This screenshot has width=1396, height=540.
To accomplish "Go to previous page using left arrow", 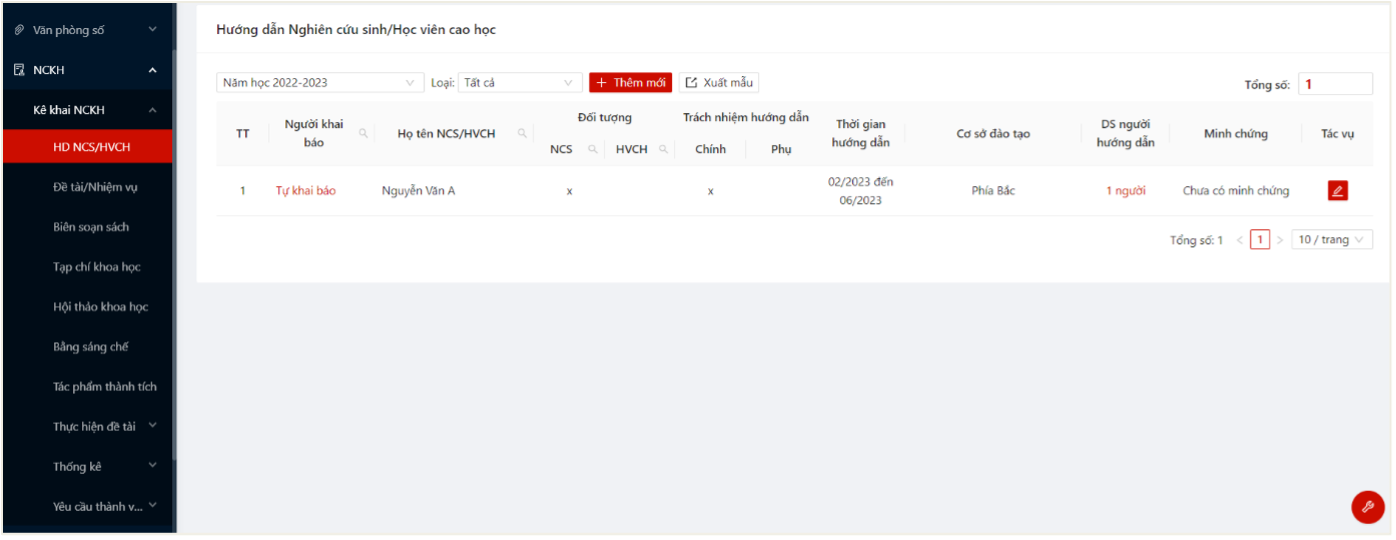I will (x=1240, y=240).
